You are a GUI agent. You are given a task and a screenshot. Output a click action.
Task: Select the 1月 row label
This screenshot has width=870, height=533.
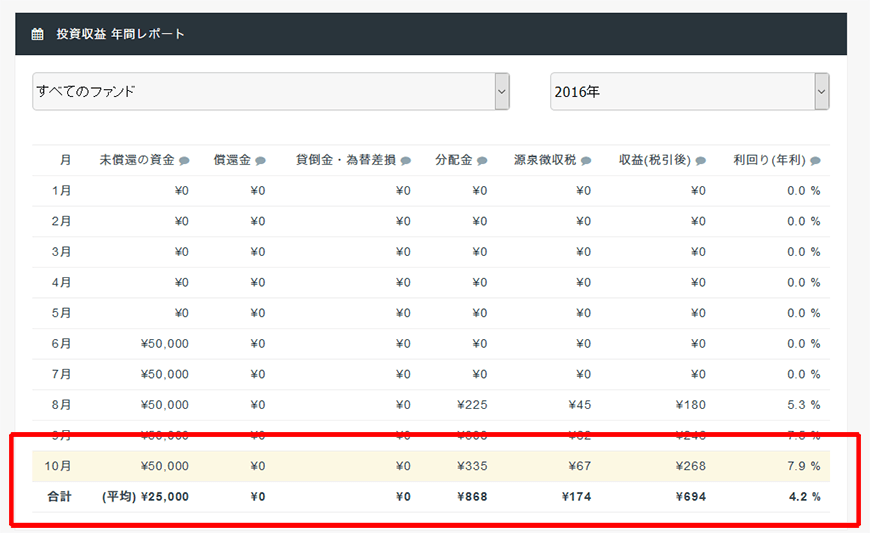pos(62,191)
